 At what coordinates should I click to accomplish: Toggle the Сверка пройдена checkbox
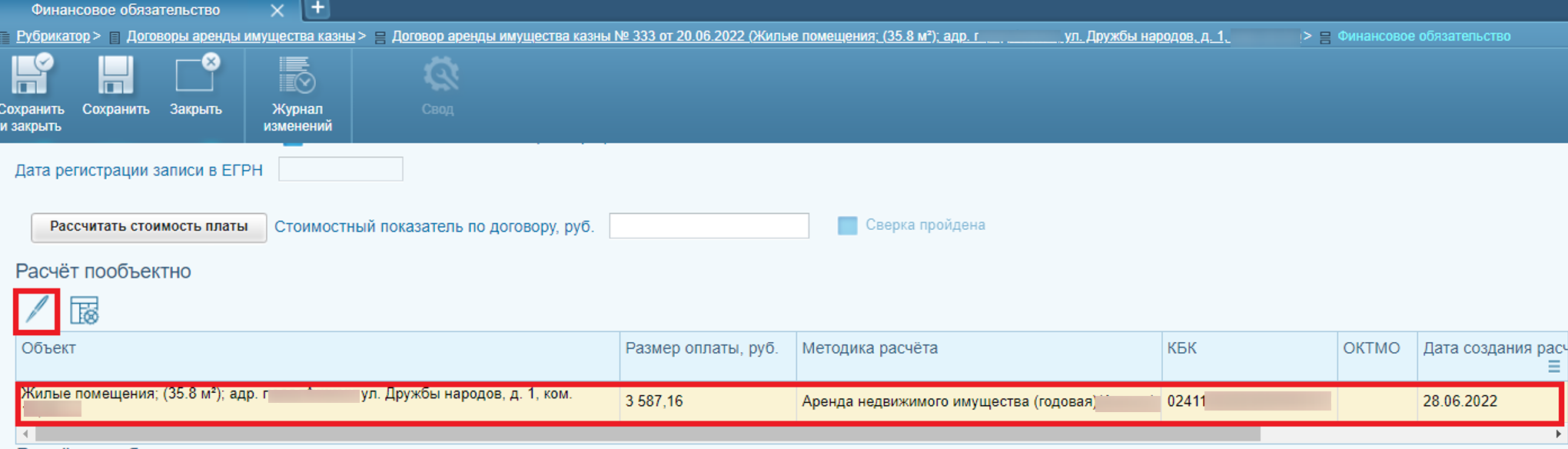[x=847, y=225]
